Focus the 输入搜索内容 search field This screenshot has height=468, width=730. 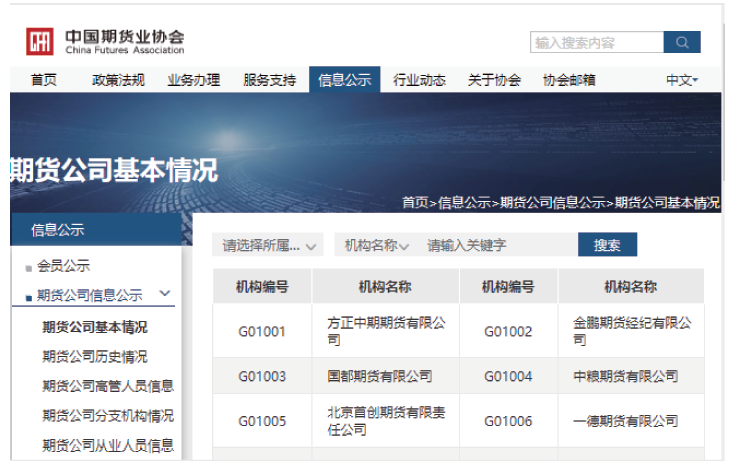(x=596, y=42)
